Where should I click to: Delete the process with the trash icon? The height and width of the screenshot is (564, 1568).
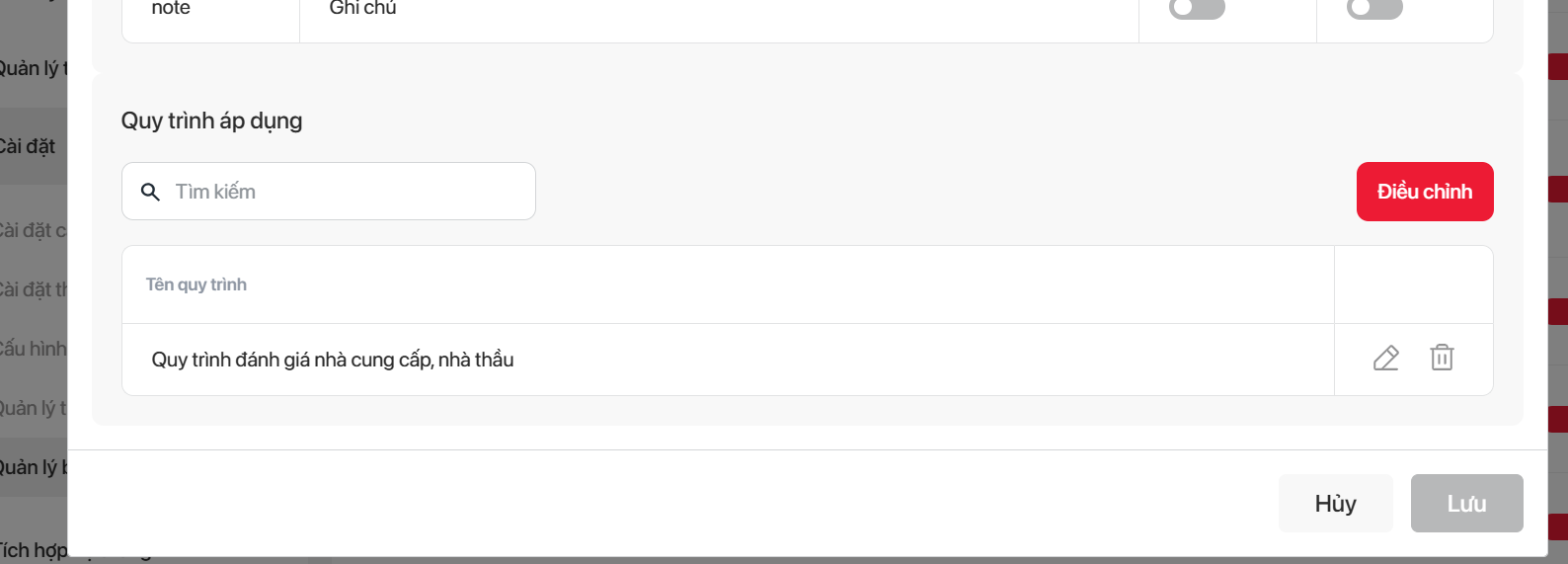click(x=1442, y=358)
